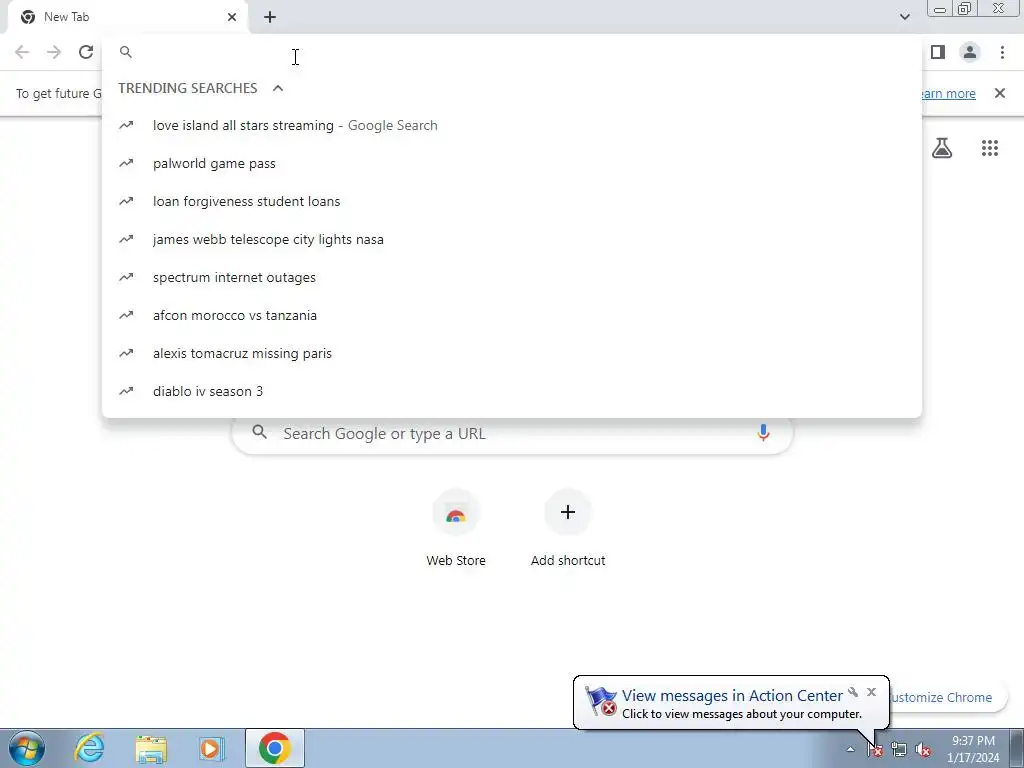Open a new tab with the plus icon
Image resolution: width=1024 pixels, height=768 pixels.
pyautogui.click(x=270, y=17)
